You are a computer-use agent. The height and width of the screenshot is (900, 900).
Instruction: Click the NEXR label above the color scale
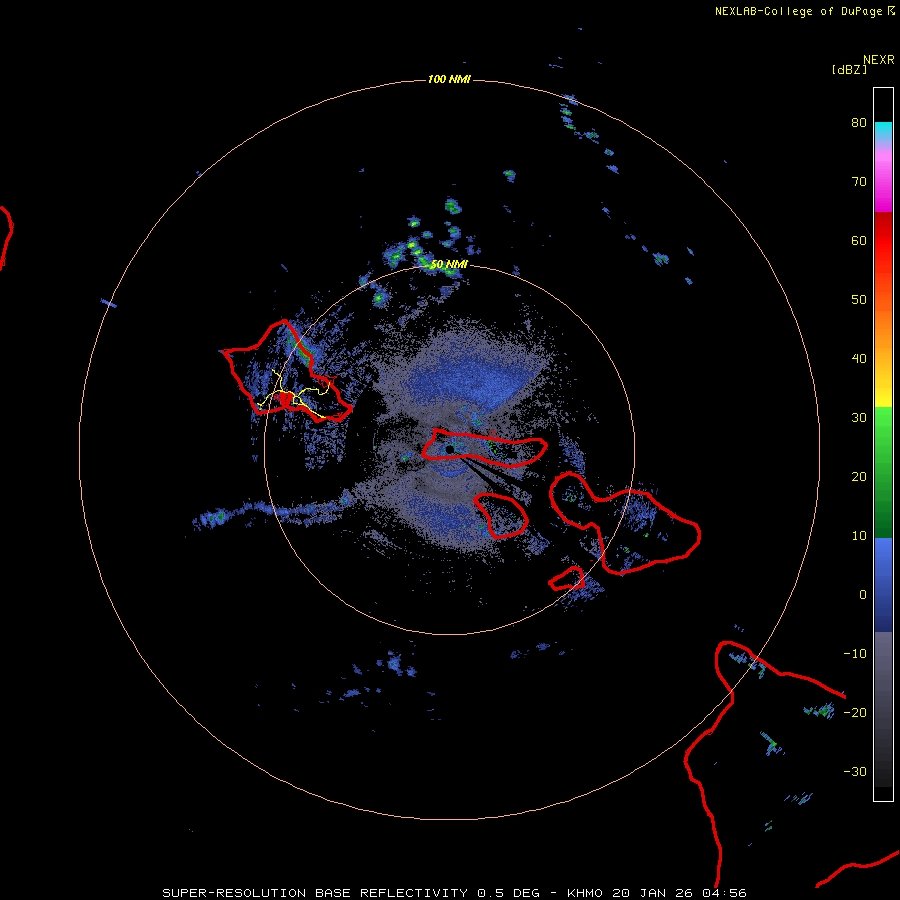(879, 60)
